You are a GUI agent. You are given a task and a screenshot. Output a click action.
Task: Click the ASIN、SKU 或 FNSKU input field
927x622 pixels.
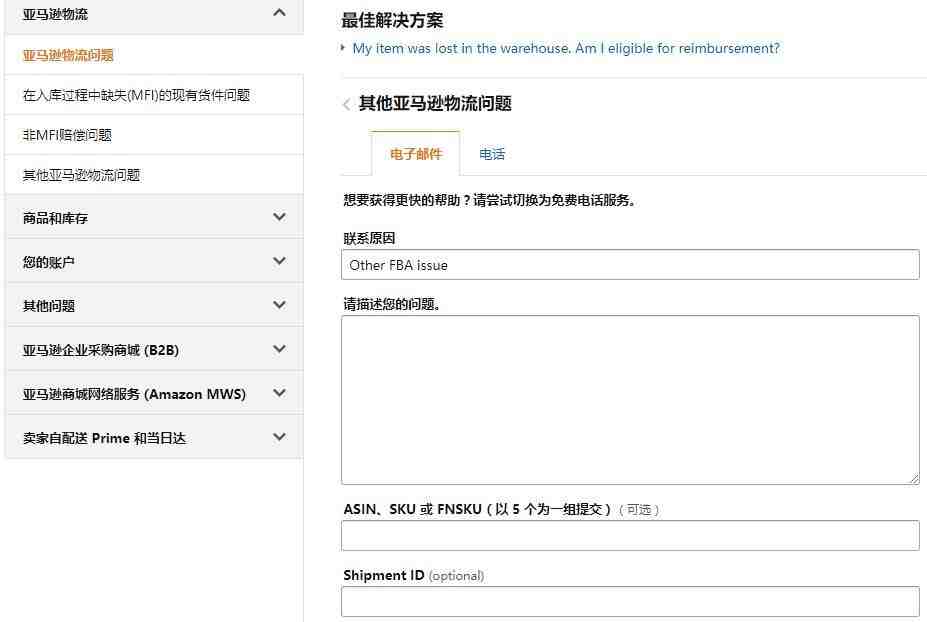[630, 536]
